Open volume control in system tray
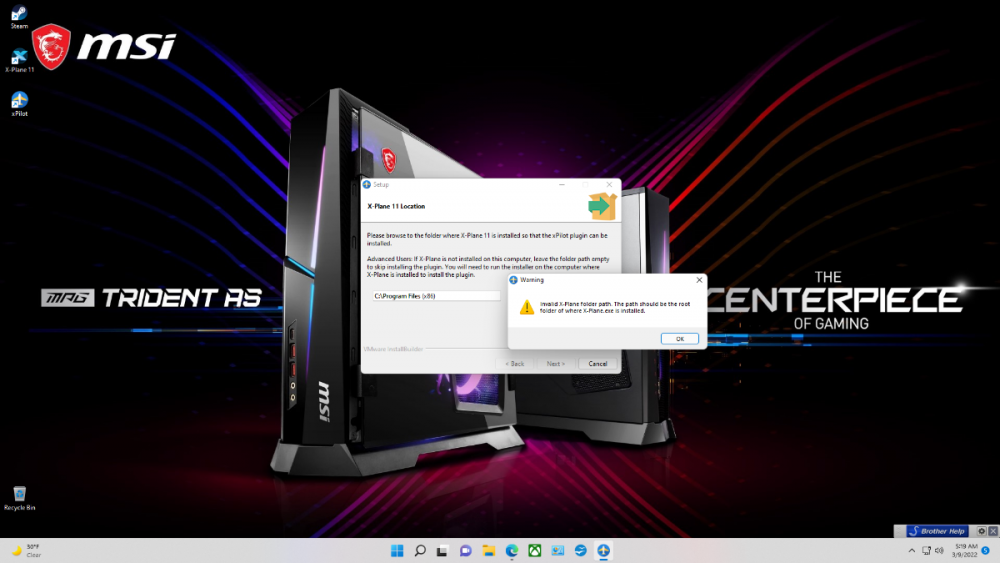Screen dimensions: 1000x563 coord(939,550)
